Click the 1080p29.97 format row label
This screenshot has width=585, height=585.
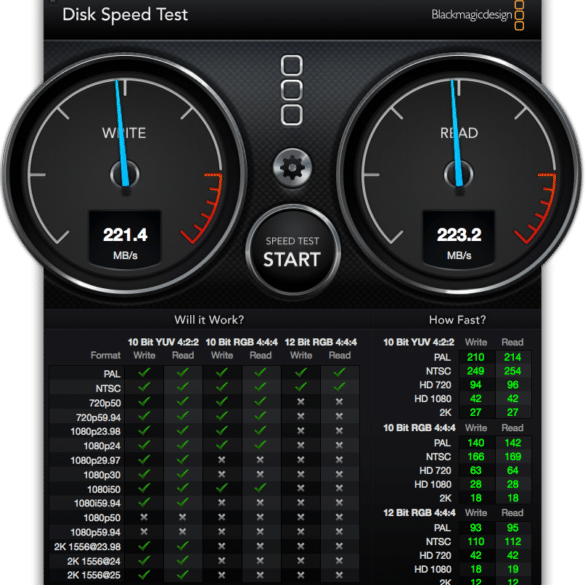(96, 460)
